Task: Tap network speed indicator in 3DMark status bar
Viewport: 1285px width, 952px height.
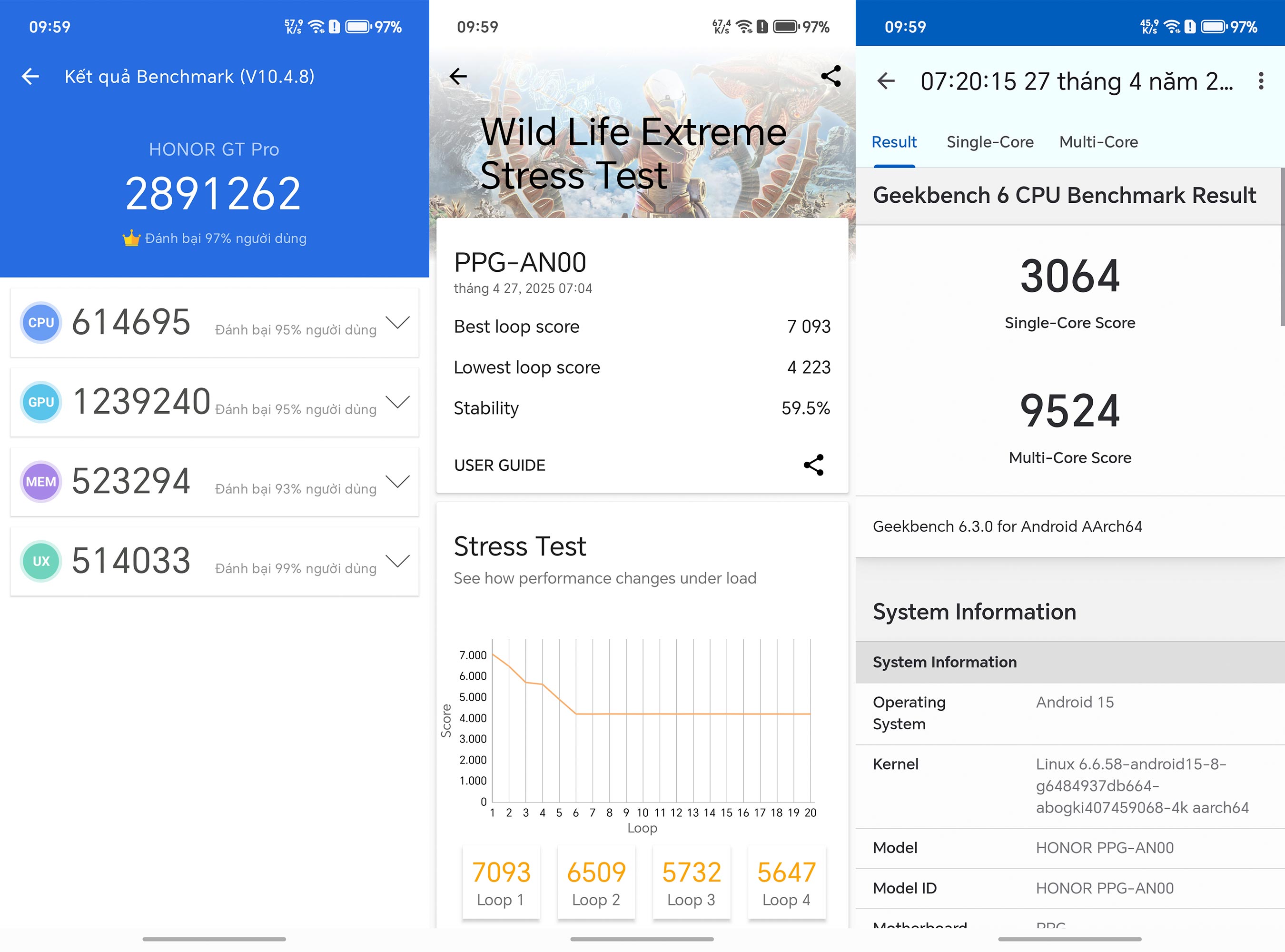Action: [722, 27]
